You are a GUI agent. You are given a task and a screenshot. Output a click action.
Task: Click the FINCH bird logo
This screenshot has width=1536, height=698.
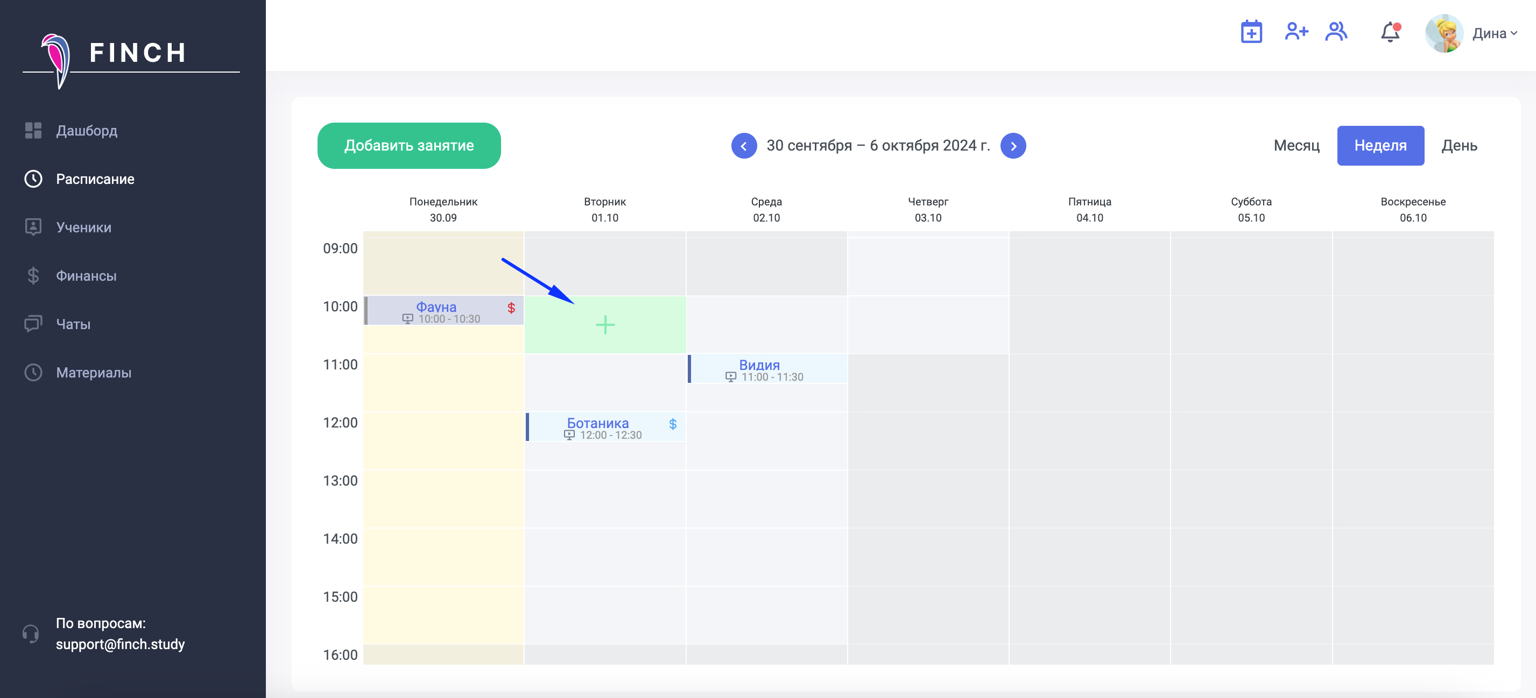[56, 59]
